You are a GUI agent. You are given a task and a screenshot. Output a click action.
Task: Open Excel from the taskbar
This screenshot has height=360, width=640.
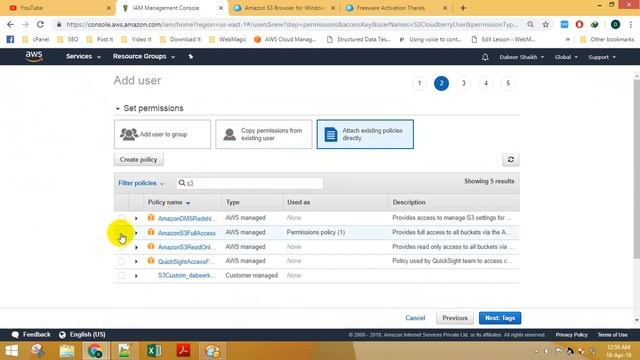(154, 351)
